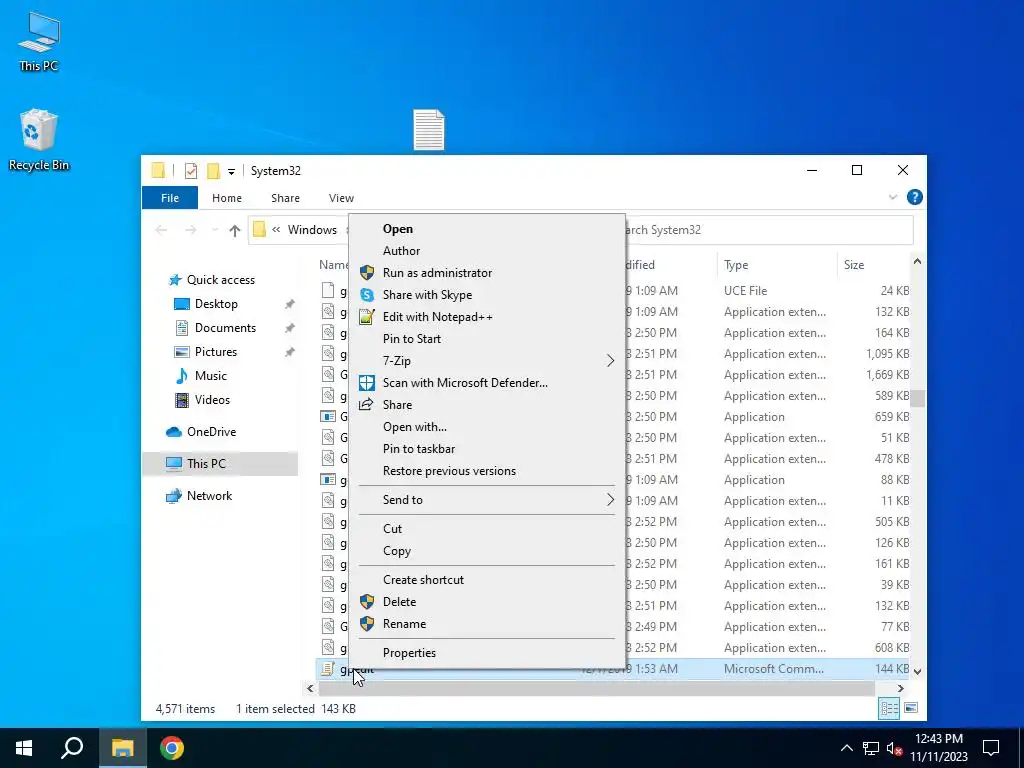The width and height of the screenshot is (1024, 768).
Task: Open recent locations dropdown arrow
Action: click(x=214, y=230)
